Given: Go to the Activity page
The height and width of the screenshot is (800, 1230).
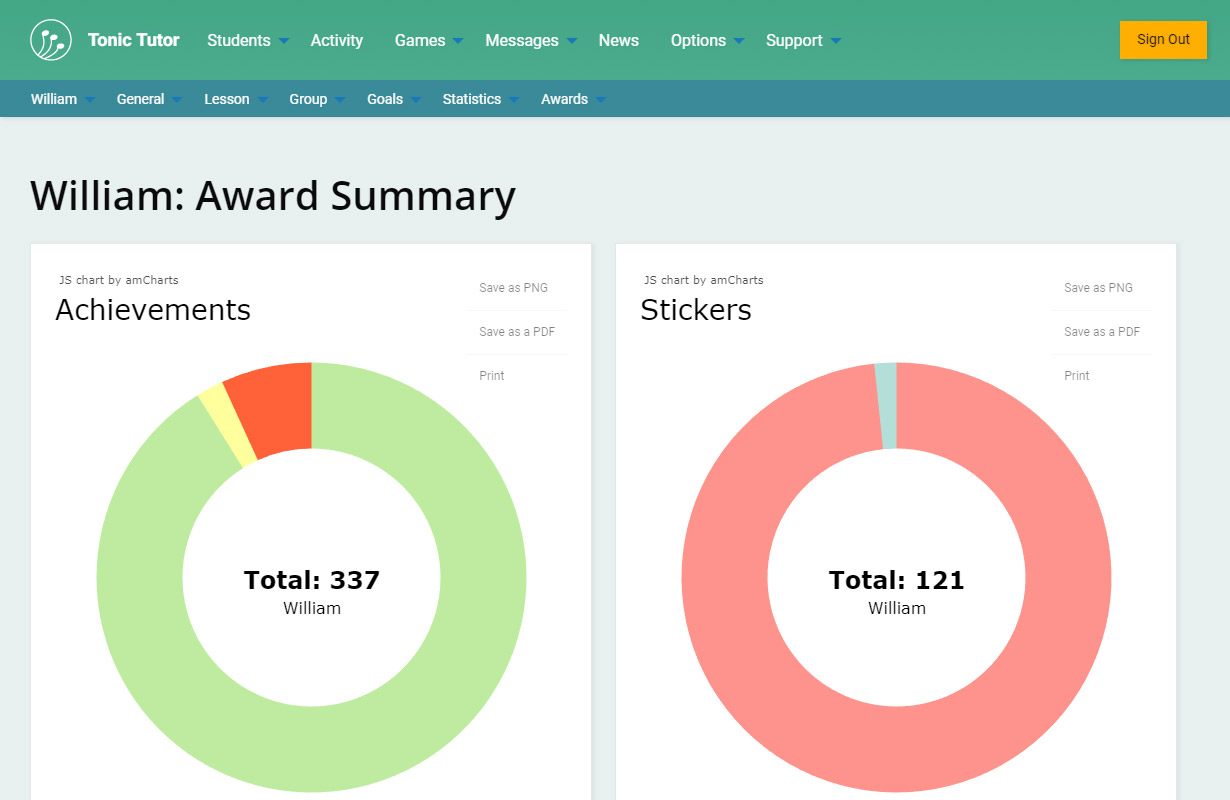Looking at the screenshot, I should tap(336, 40).
